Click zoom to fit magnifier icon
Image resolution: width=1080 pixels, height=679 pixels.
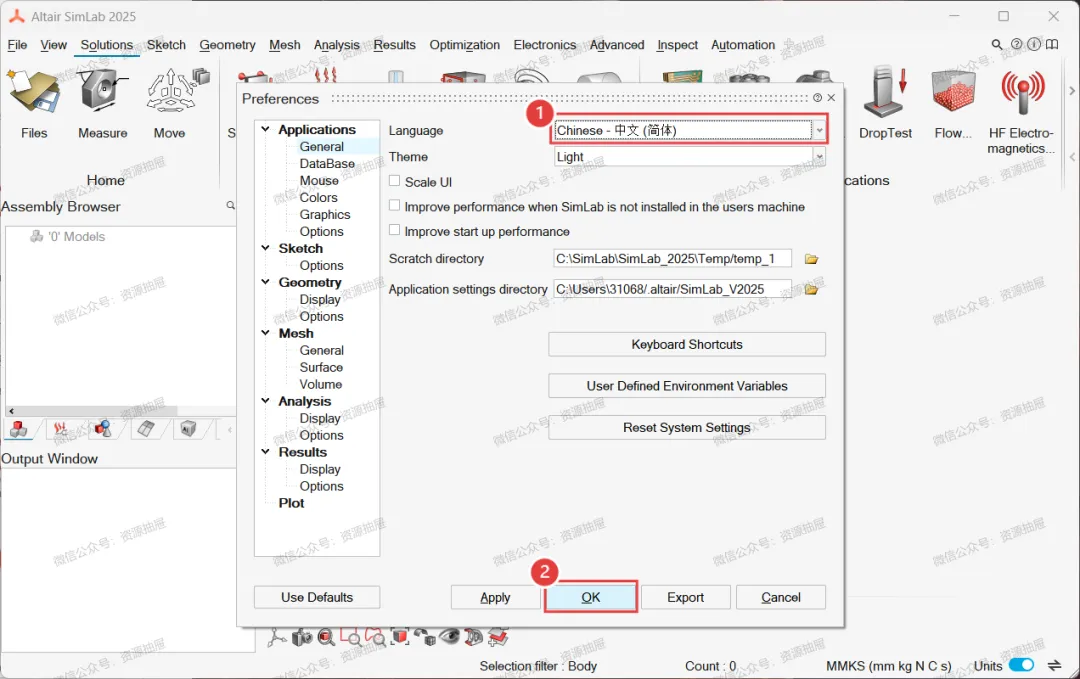(x=326, y=637)
